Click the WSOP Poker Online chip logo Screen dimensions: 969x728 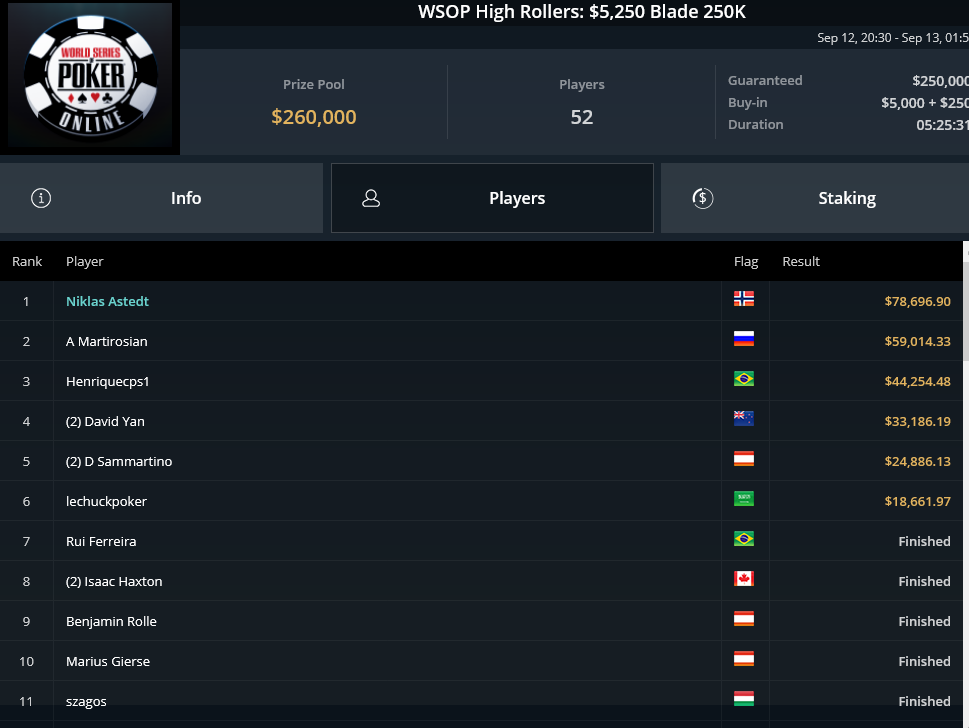point(90,75)
